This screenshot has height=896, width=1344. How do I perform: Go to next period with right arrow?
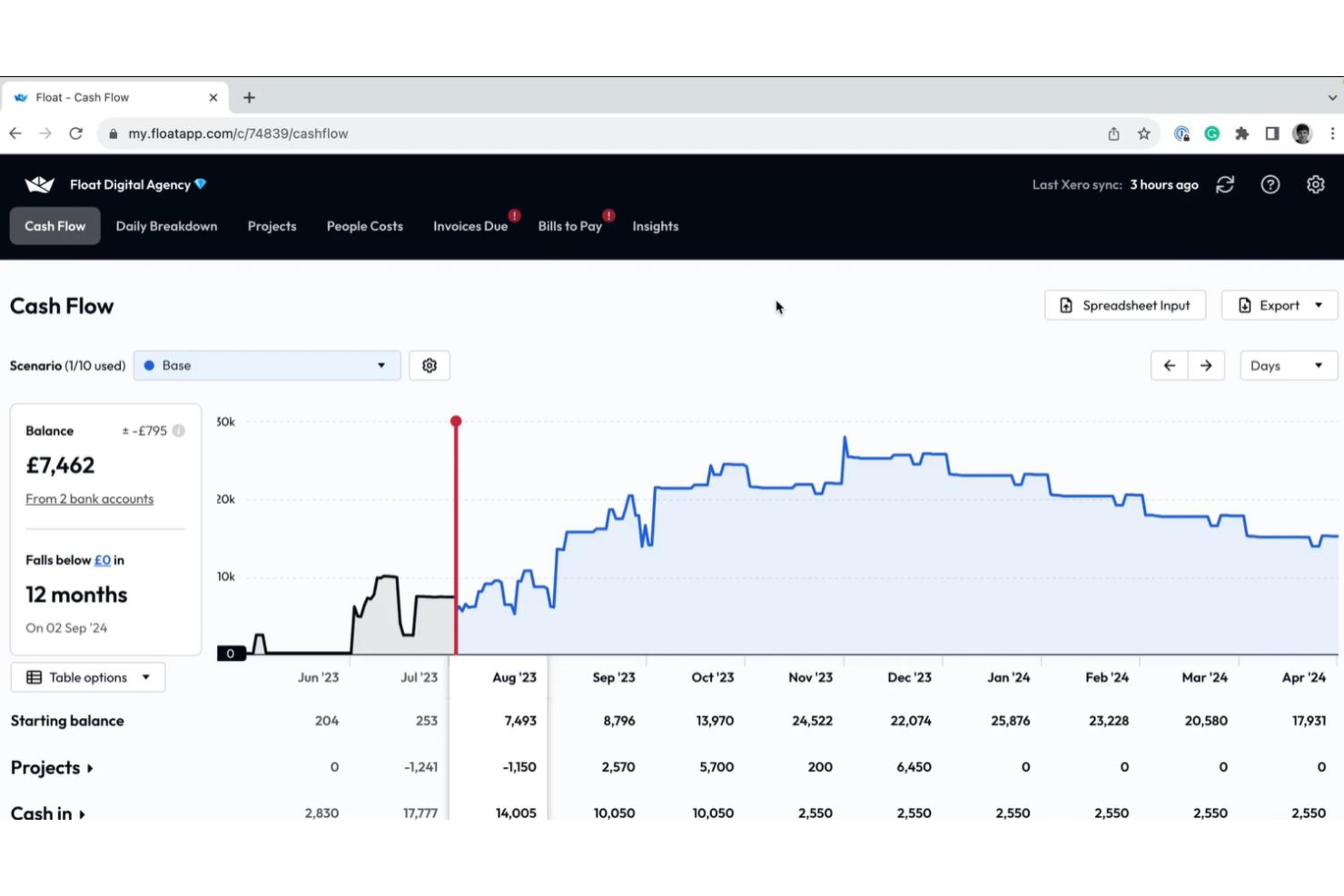1206,365
